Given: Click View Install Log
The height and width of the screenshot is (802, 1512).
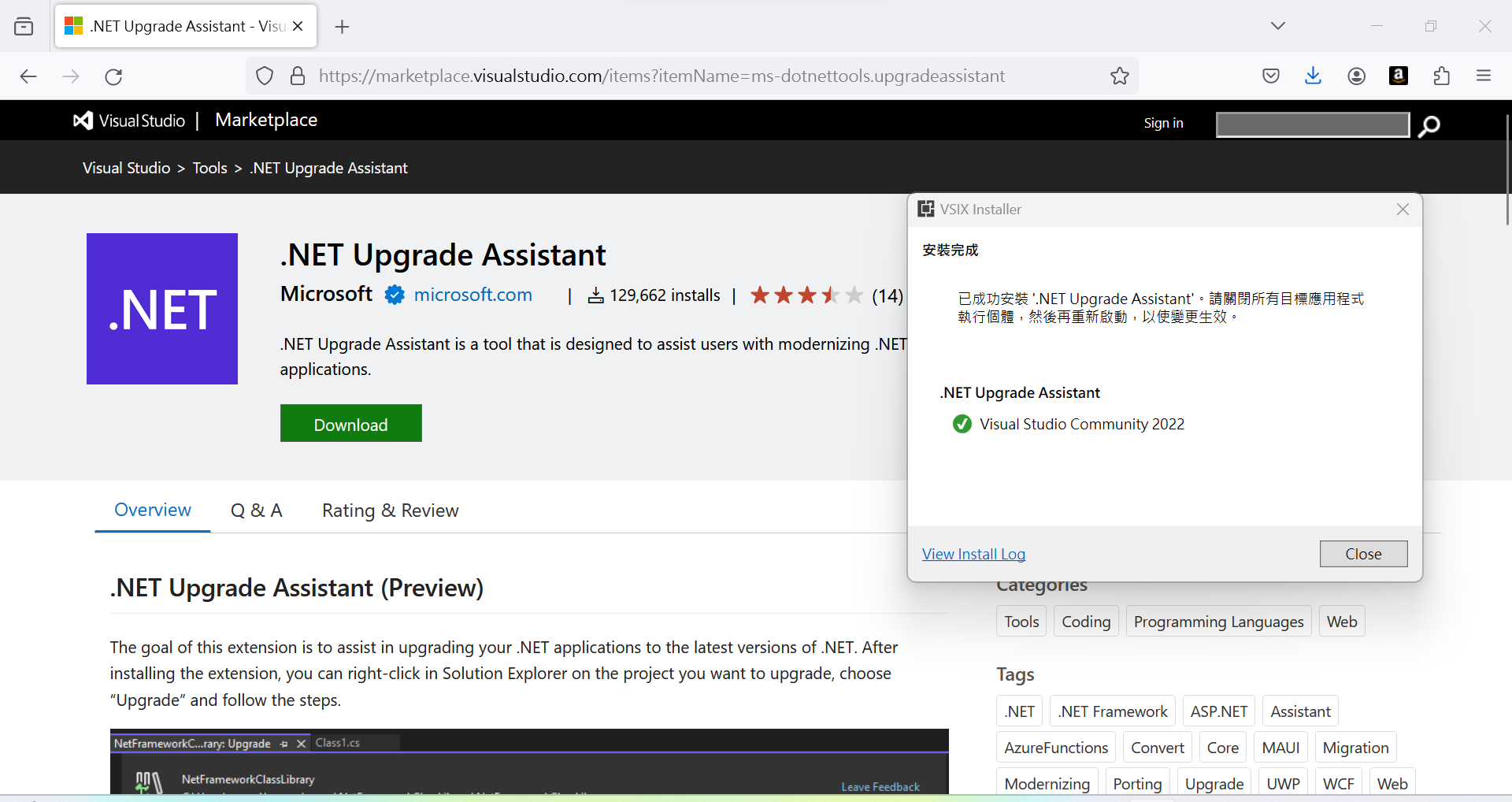Looking at the screenshot, I should (973, 554).
